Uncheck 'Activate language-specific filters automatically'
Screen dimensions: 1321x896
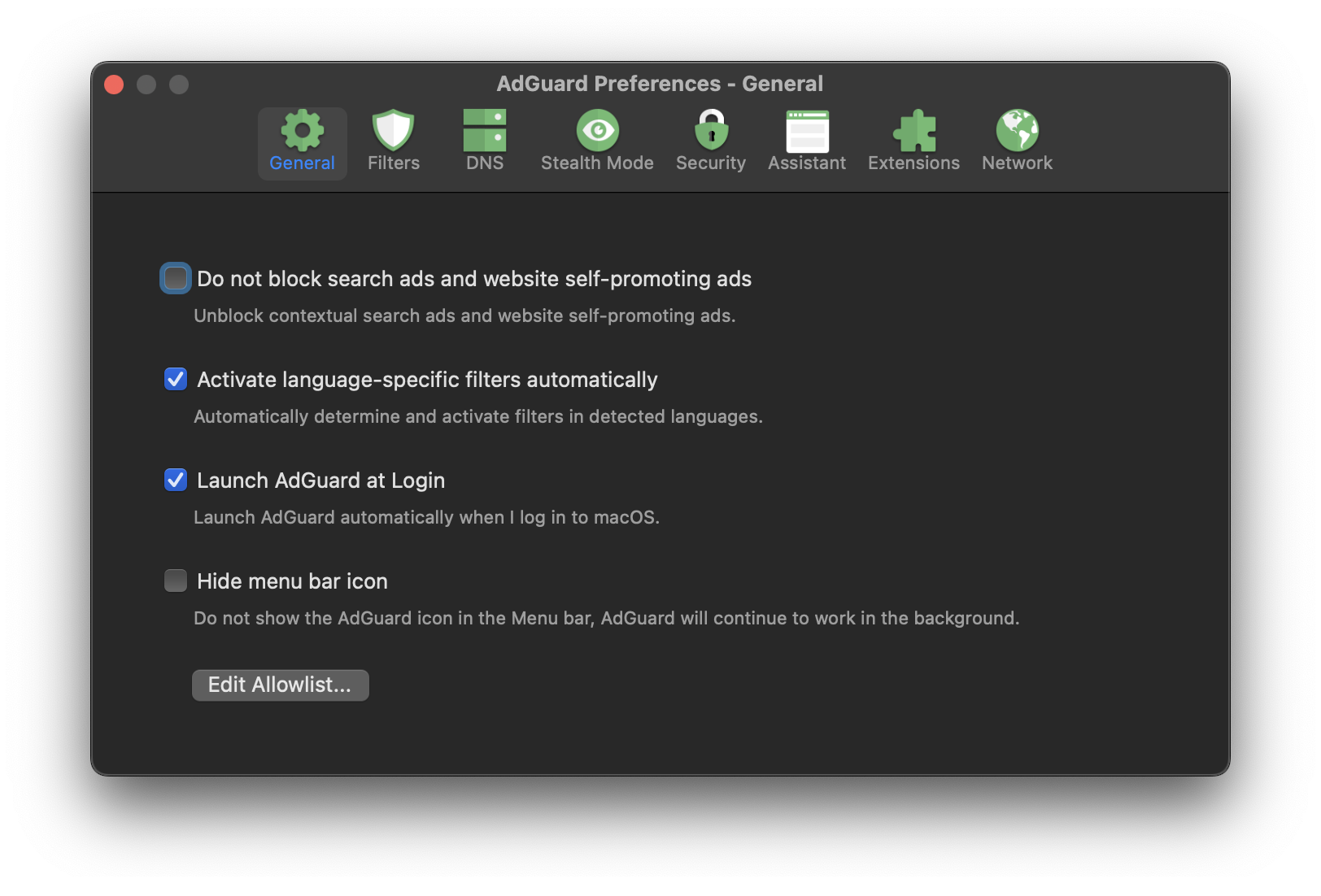click(175, 378)
